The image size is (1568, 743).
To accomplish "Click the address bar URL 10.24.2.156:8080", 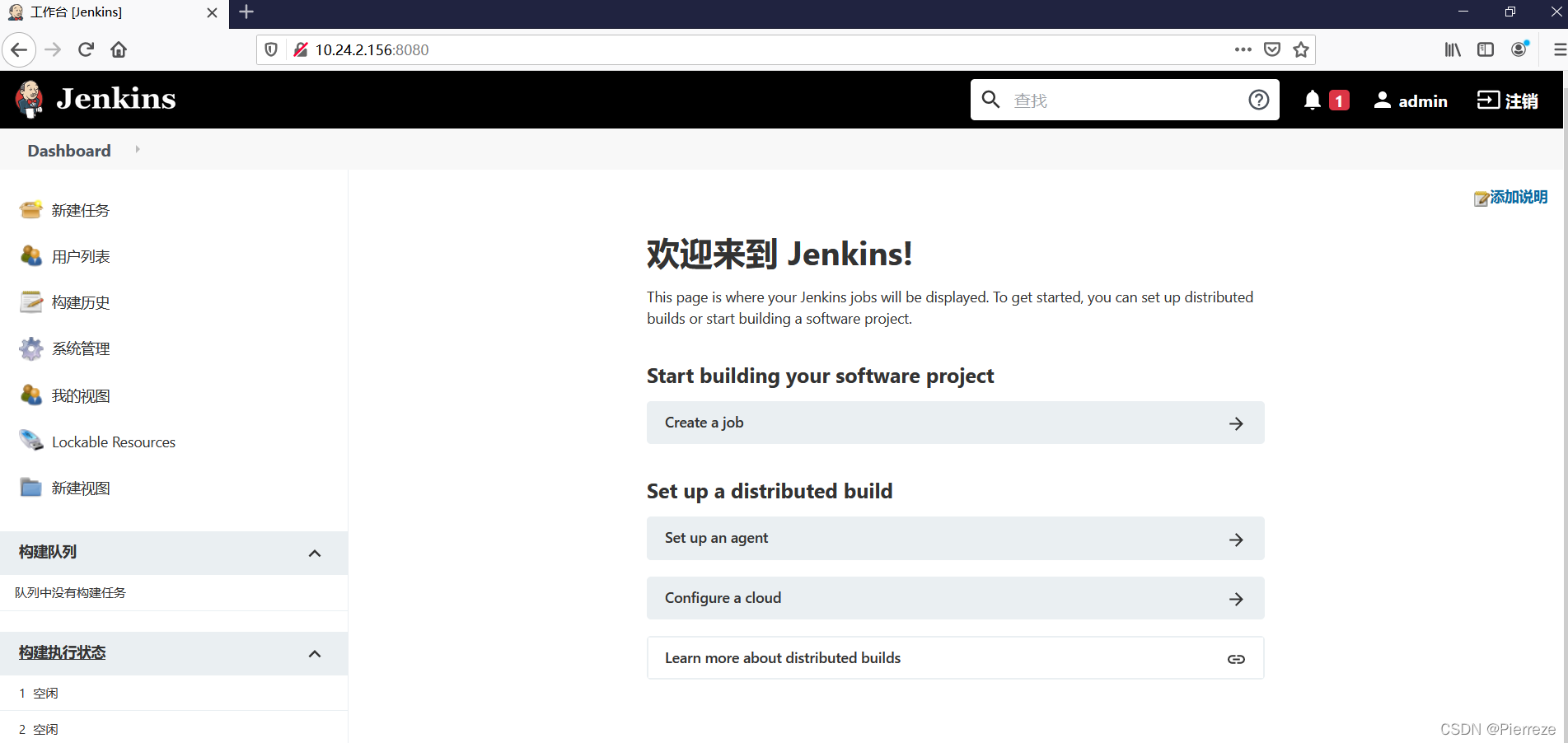I will 372,49.
